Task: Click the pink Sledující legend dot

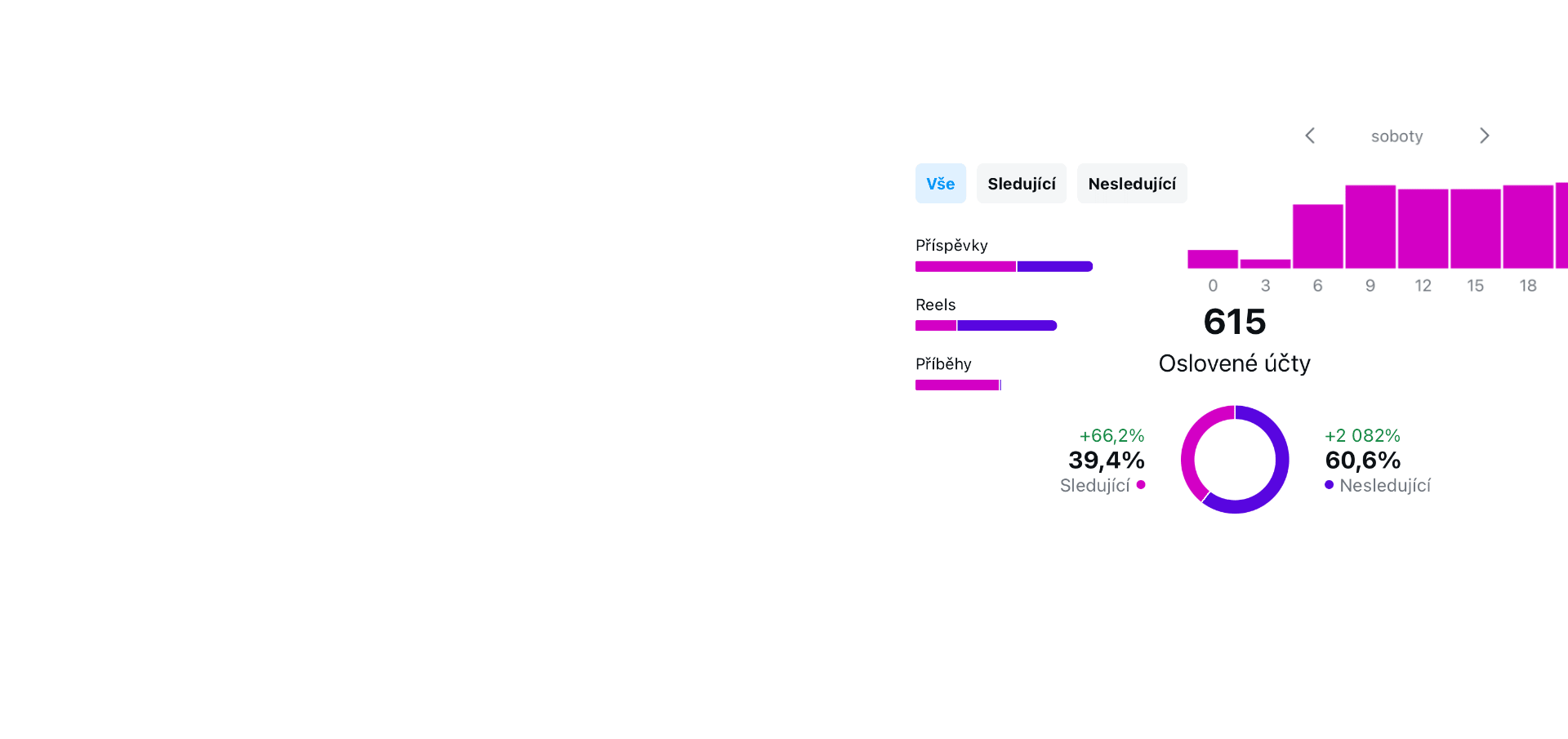Action: (1141, 485)
